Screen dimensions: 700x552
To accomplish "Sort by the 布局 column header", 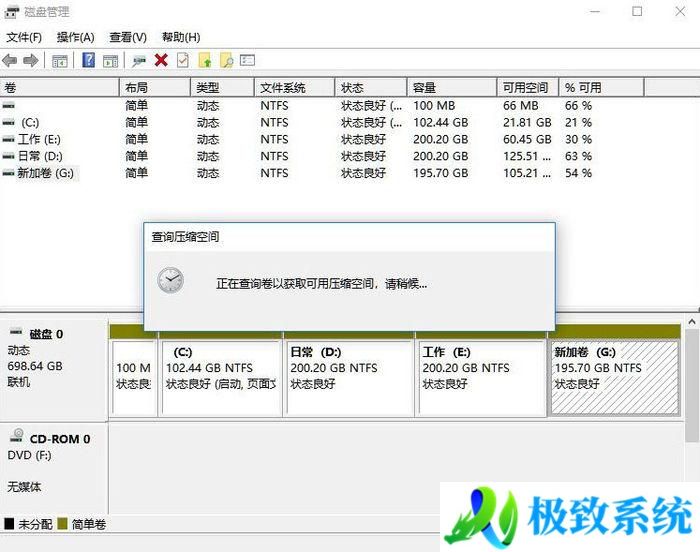I will pyautogui.click(x=155, y=88).
